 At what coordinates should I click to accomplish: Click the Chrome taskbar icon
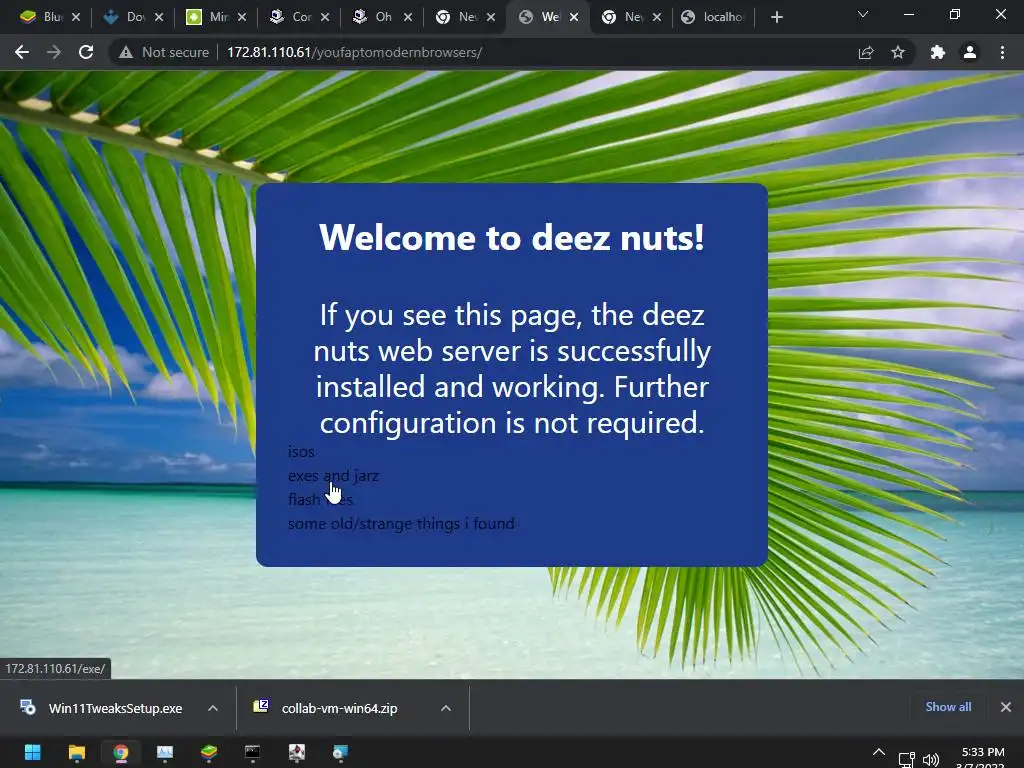click(121, 752)
